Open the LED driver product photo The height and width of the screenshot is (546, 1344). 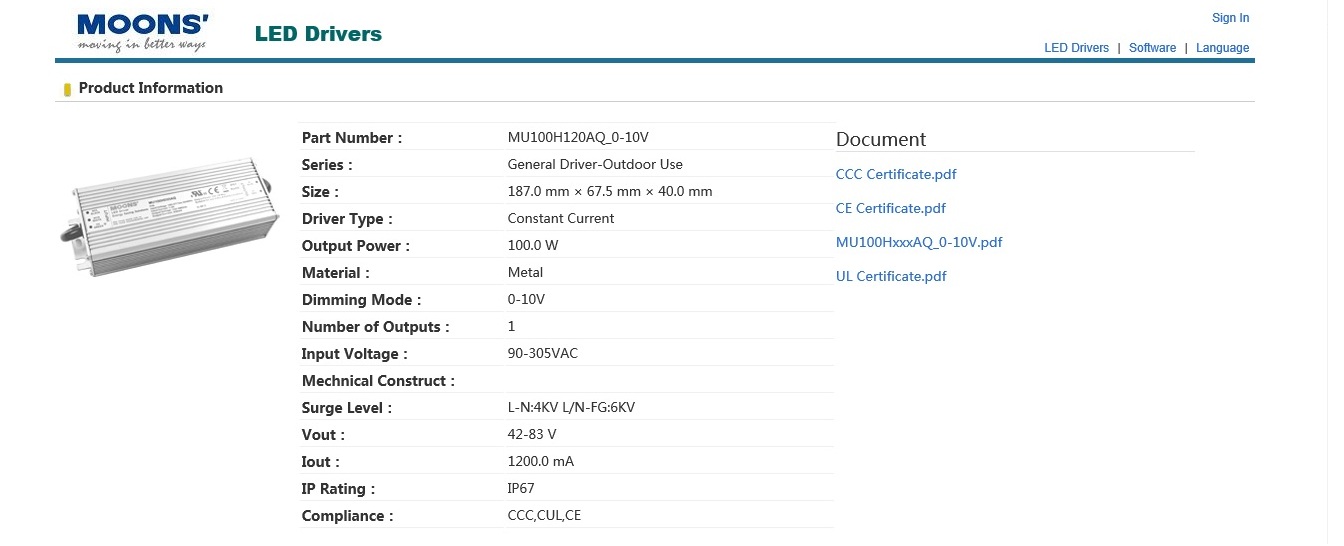168,216
